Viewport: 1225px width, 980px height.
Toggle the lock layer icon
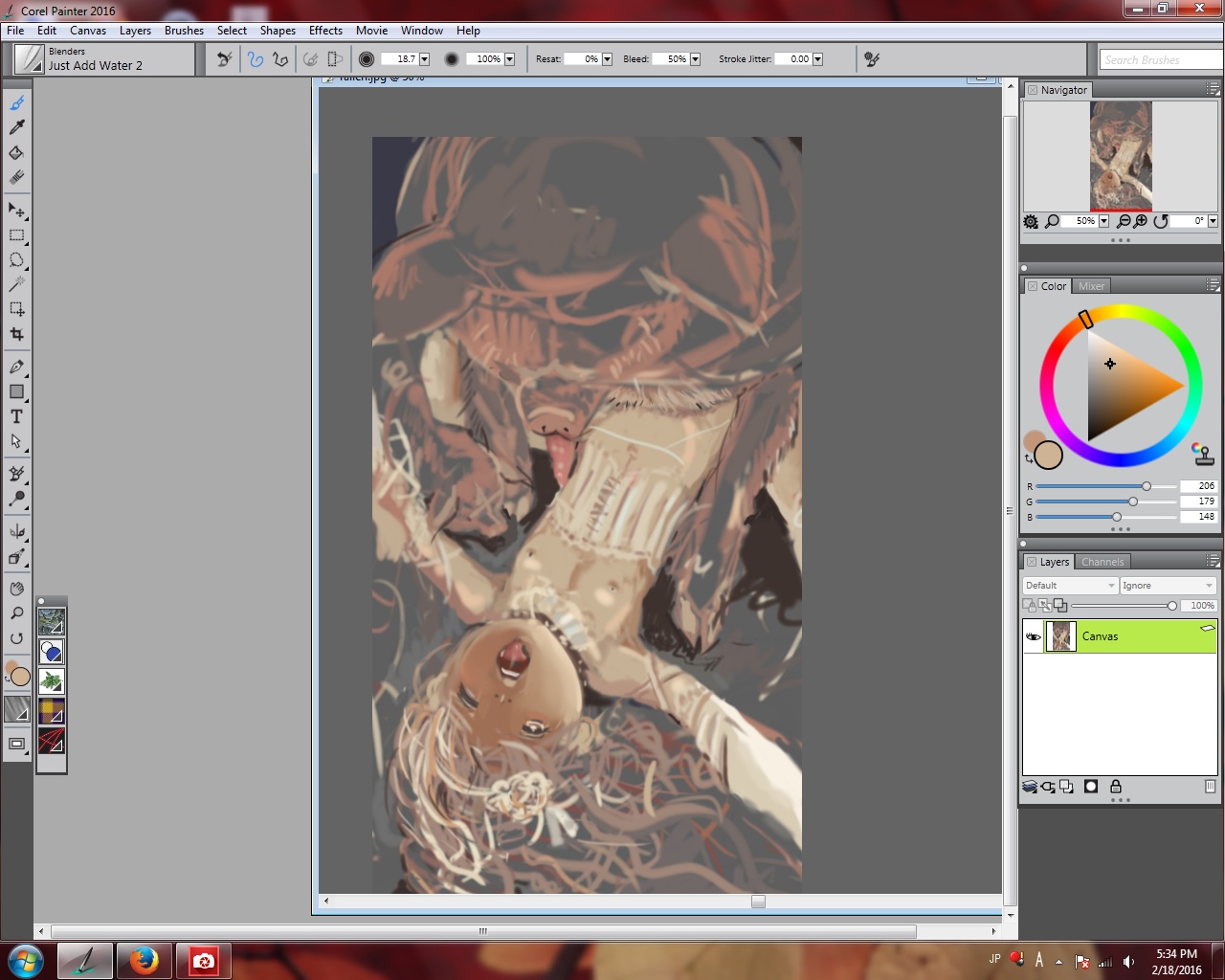point(1116,787)
